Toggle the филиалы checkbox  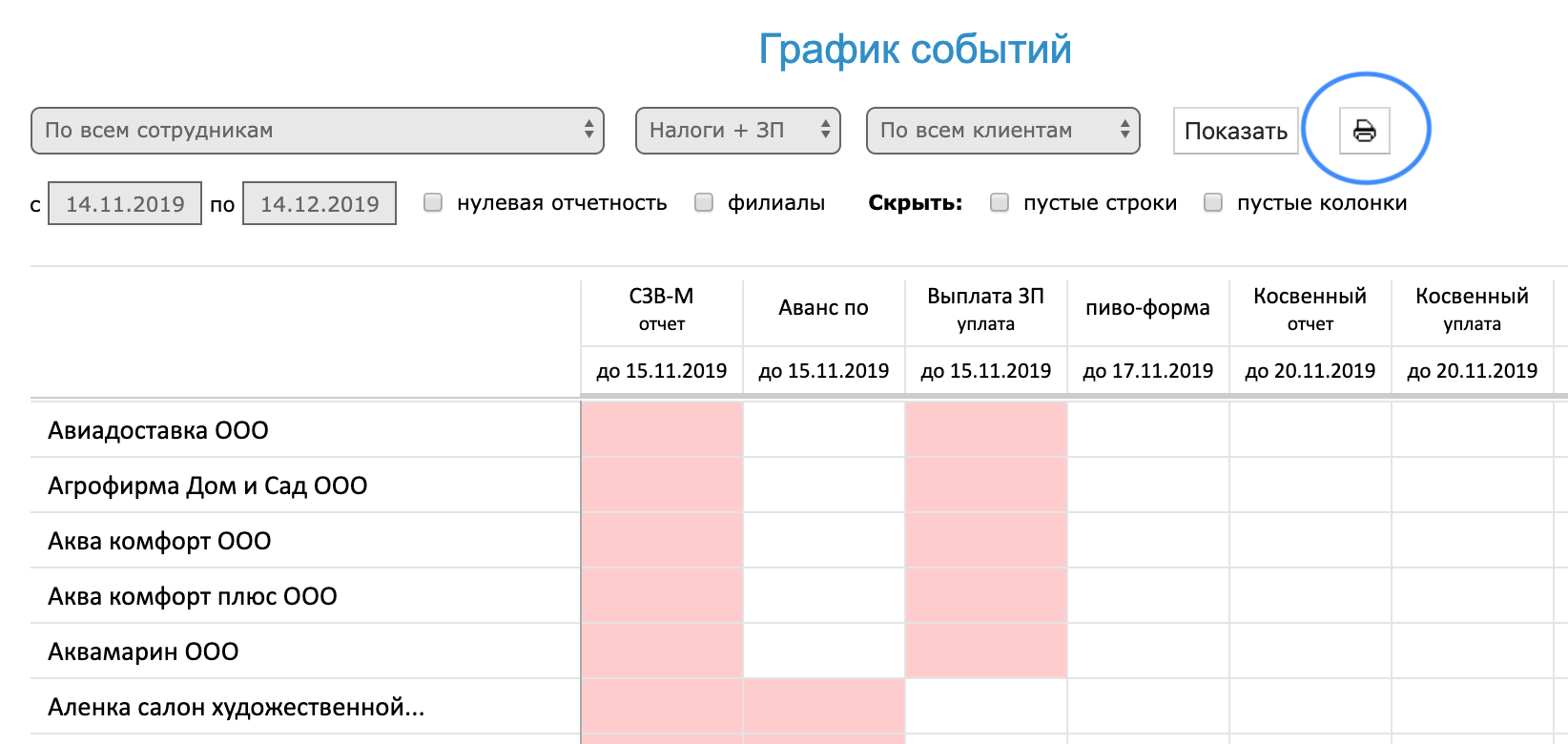pos(704,202)
